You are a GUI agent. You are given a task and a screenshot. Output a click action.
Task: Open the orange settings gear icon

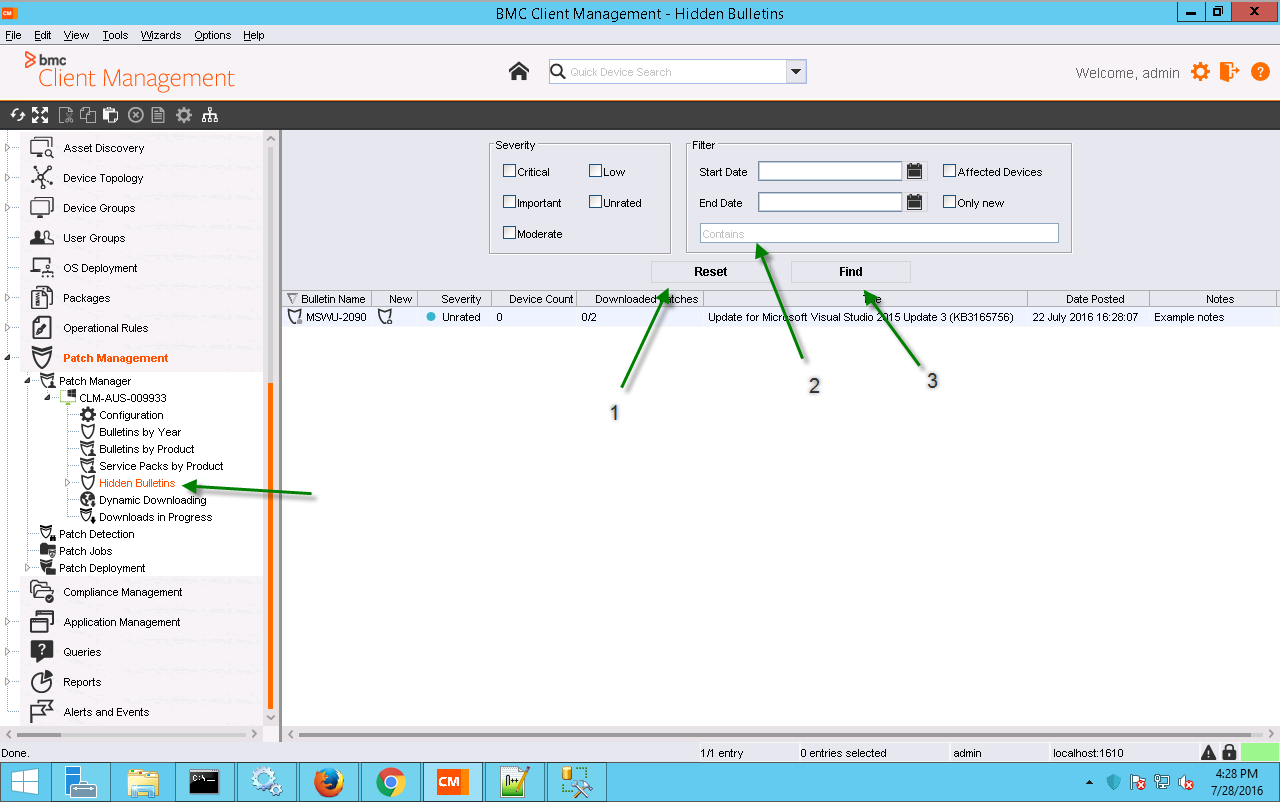[x=1200, y=72]
